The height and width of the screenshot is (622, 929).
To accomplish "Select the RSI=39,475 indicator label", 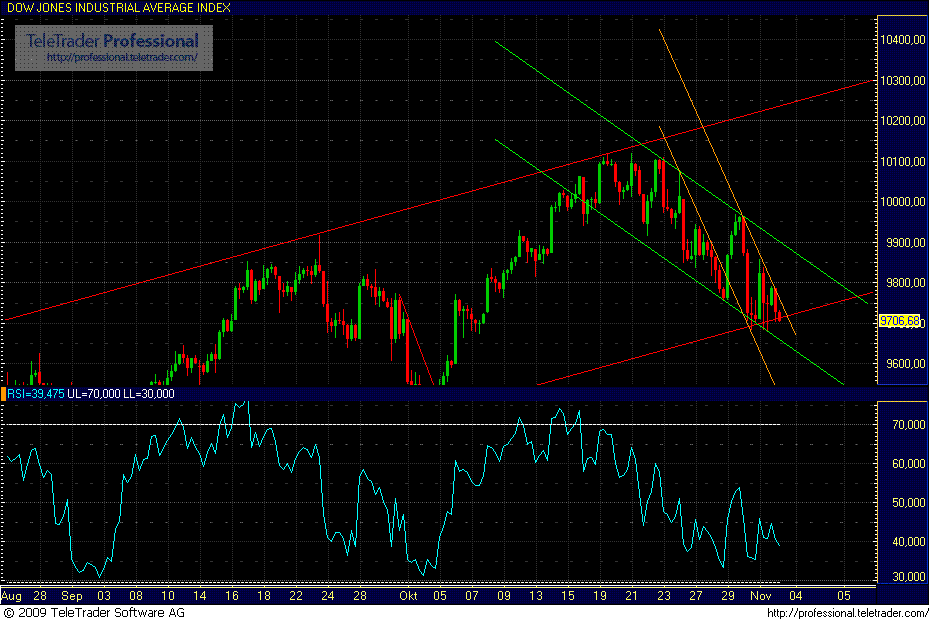I will click(x=38, y=394).
